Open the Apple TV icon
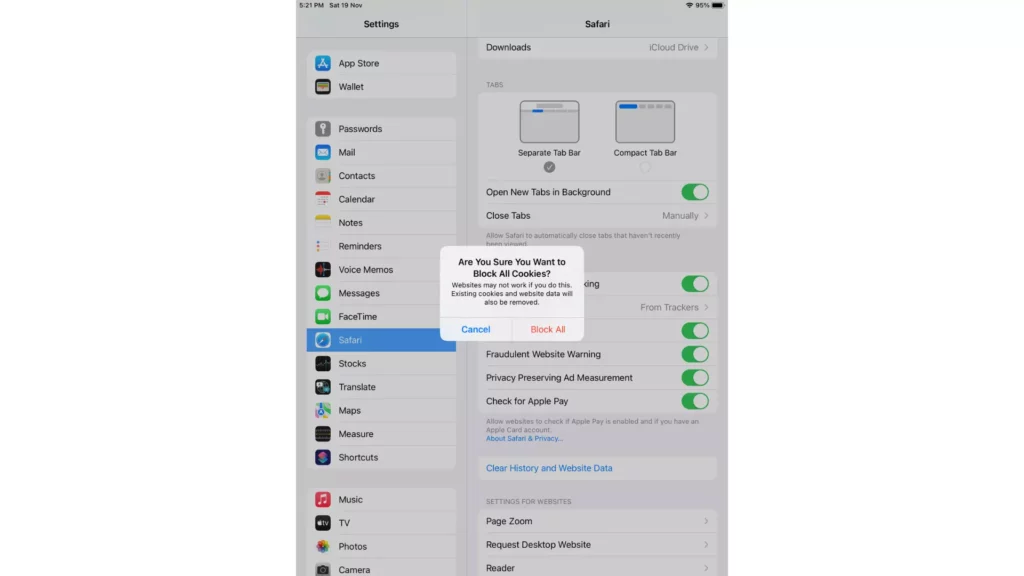 [x=323, y=523]
